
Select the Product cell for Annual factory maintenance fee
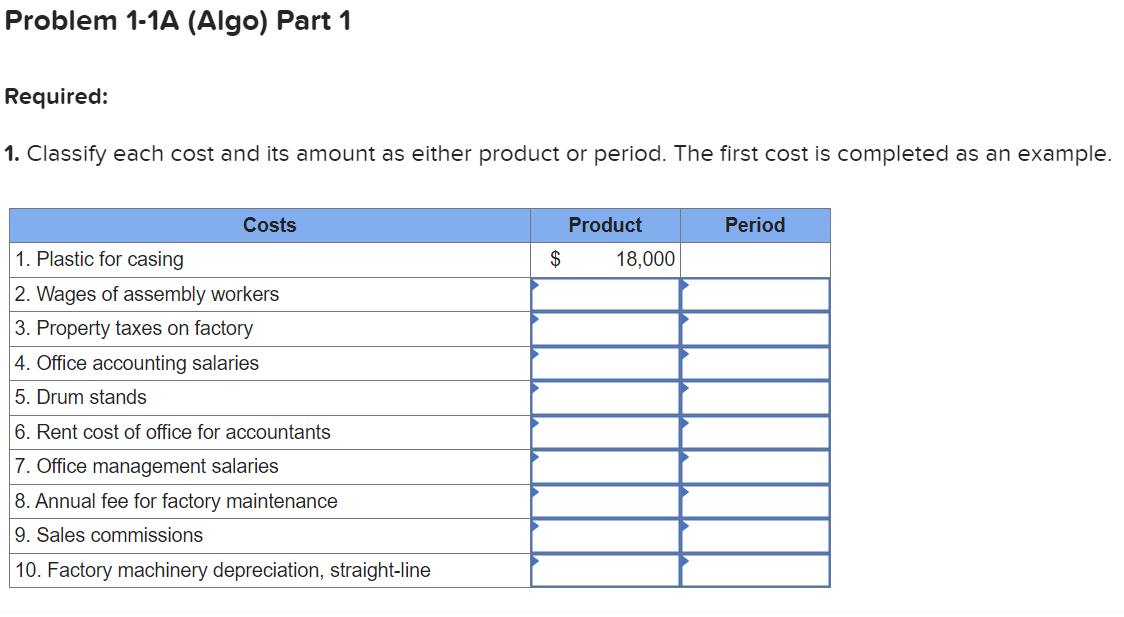(x=605, y=500)
